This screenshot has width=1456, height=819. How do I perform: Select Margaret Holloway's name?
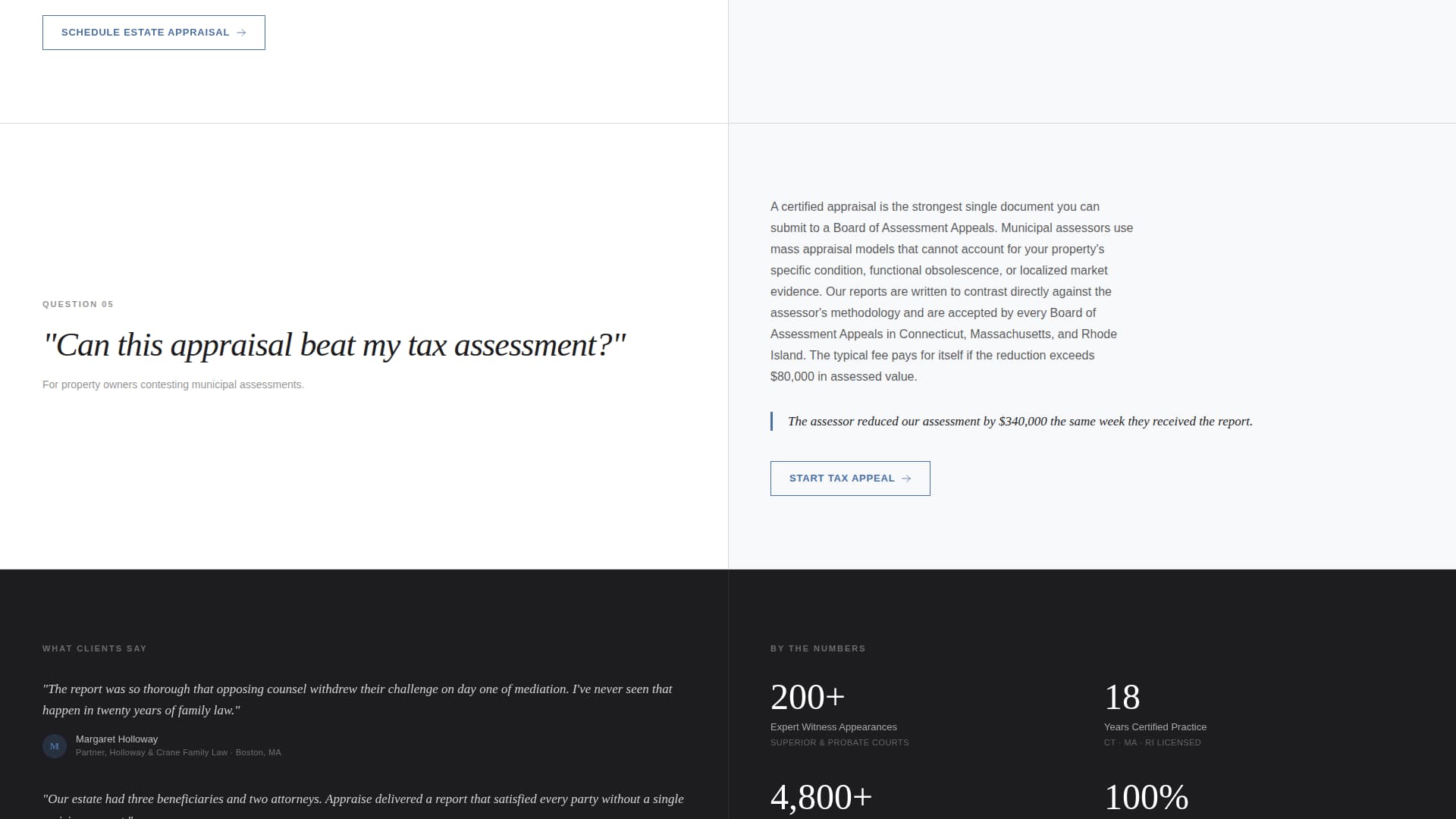pos(116,739)
